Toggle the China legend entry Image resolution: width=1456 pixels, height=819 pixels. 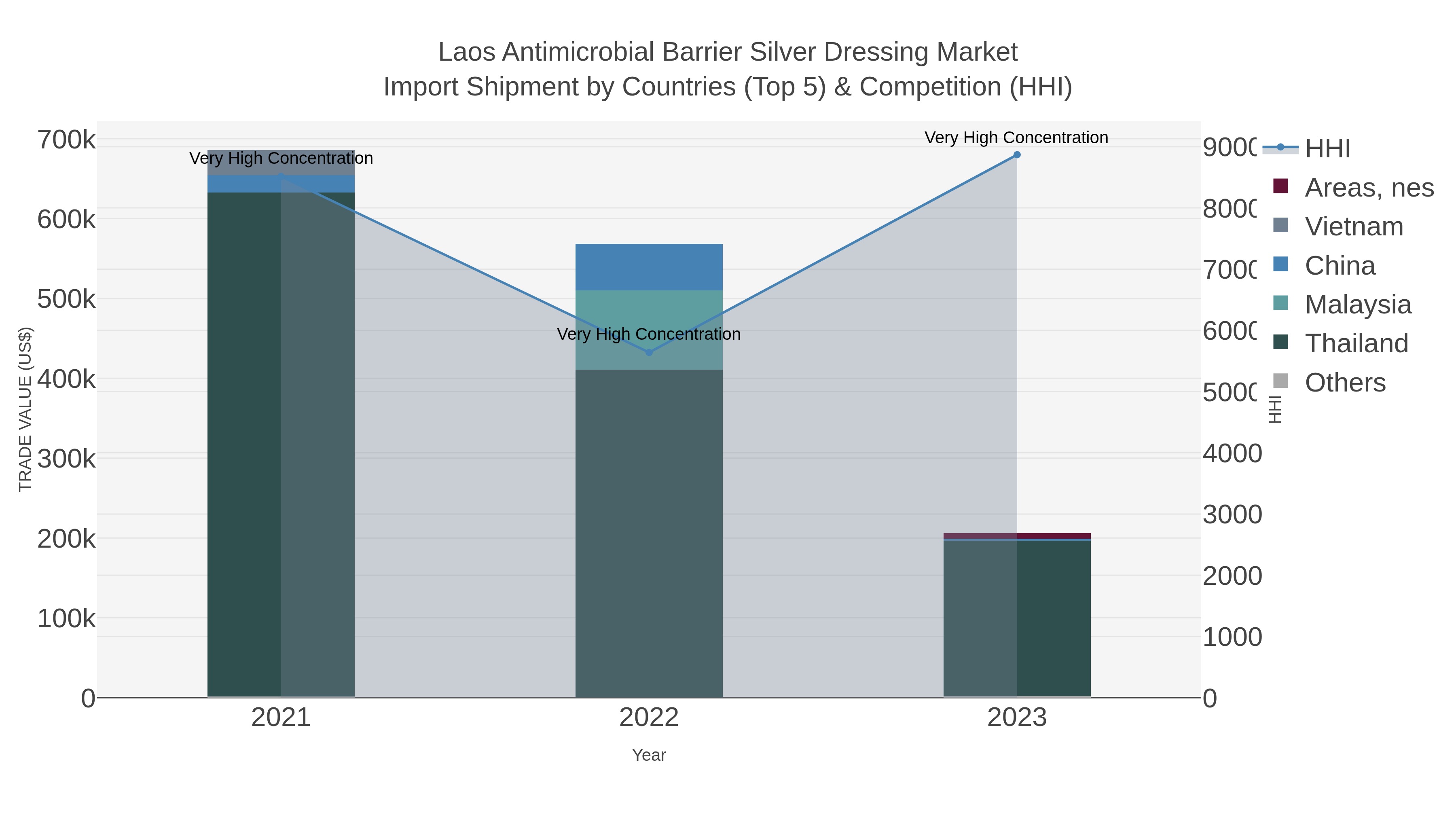pos(1324,265)
